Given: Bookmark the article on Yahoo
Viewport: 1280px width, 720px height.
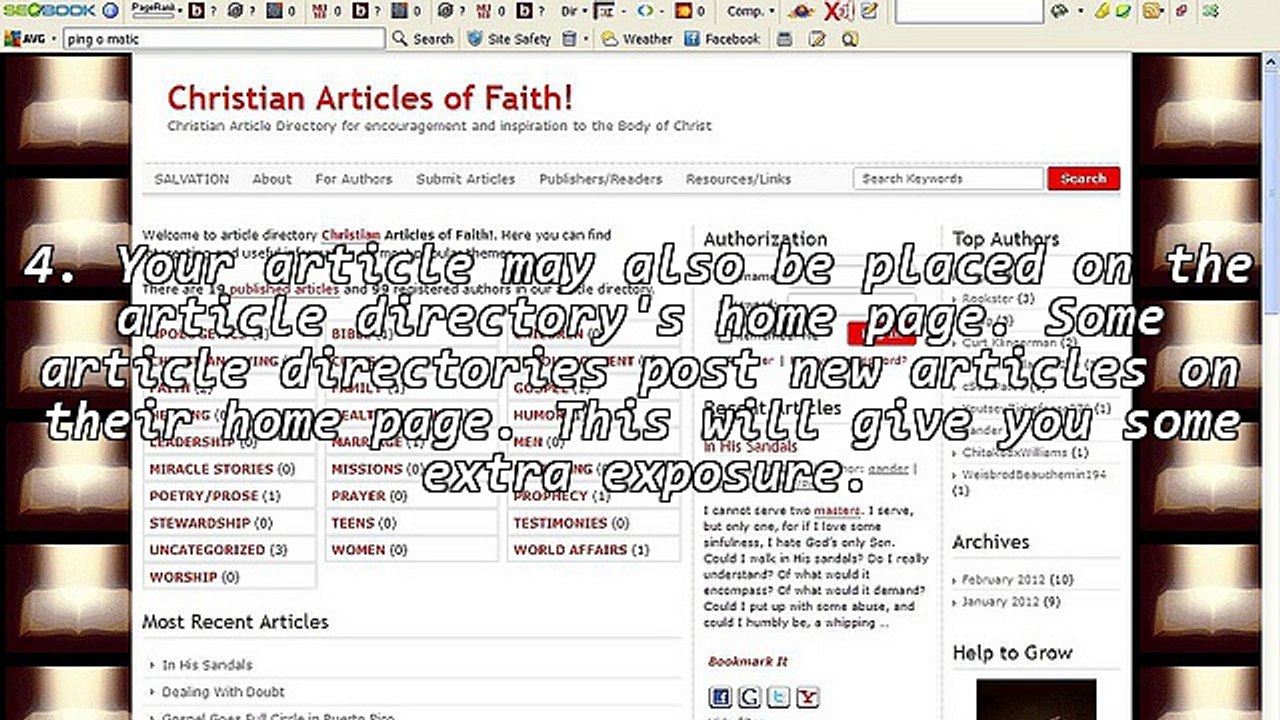Looking at the screenshot, I should [809, 697].
